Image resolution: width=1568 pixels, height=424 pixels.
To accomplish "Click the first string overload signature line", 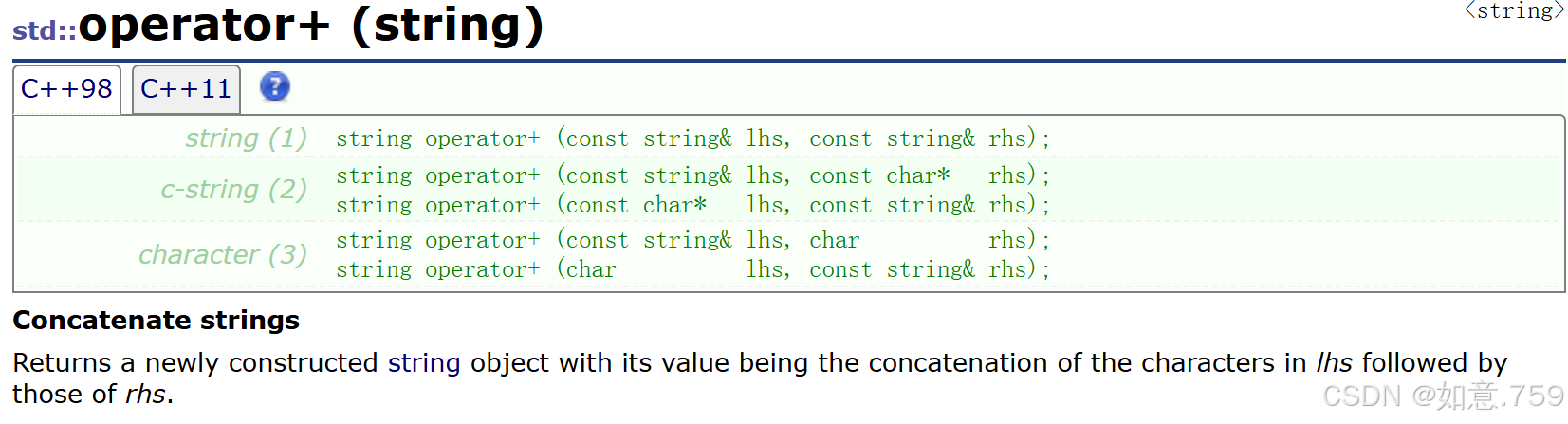I will coord(692,138).
